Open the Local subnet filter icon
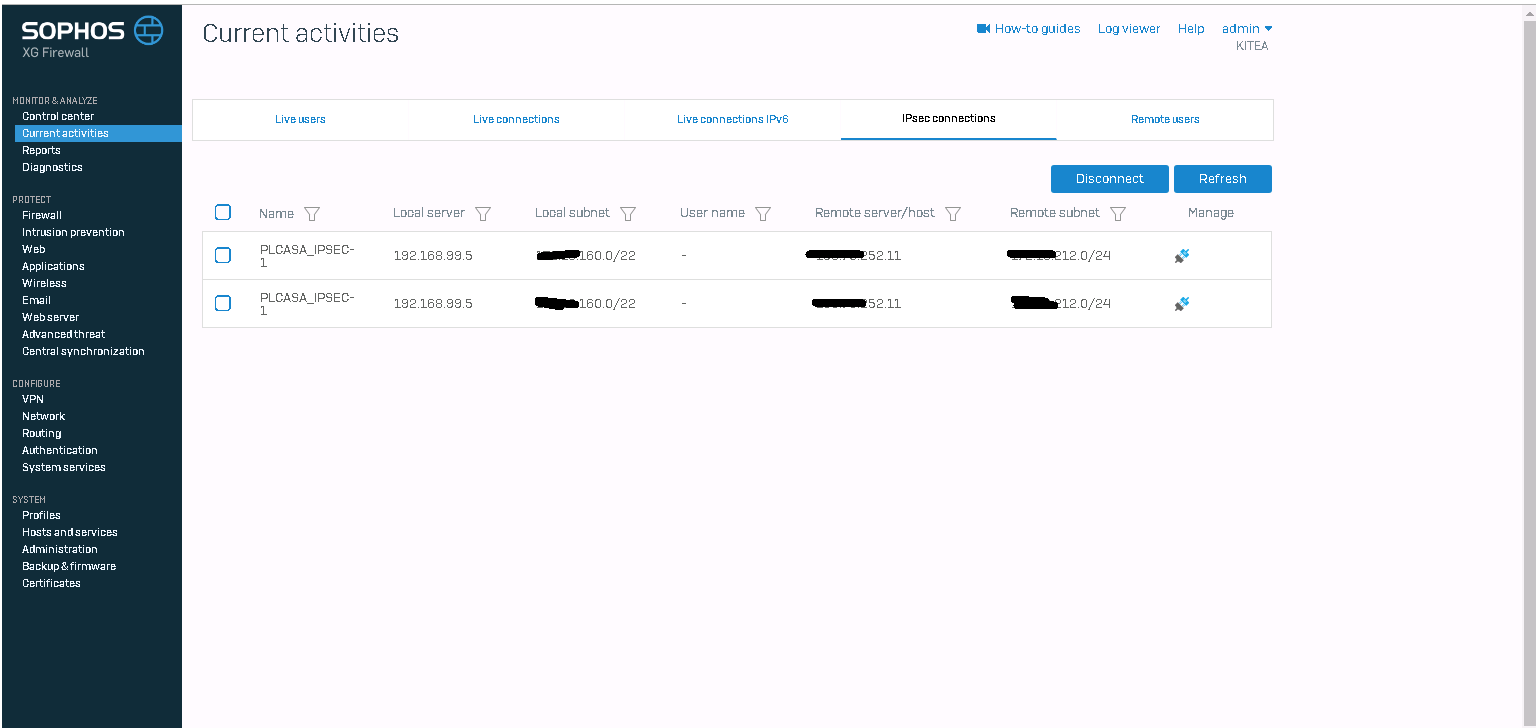The height and width of the screenshot is (728, 1536). pos(628,214)
